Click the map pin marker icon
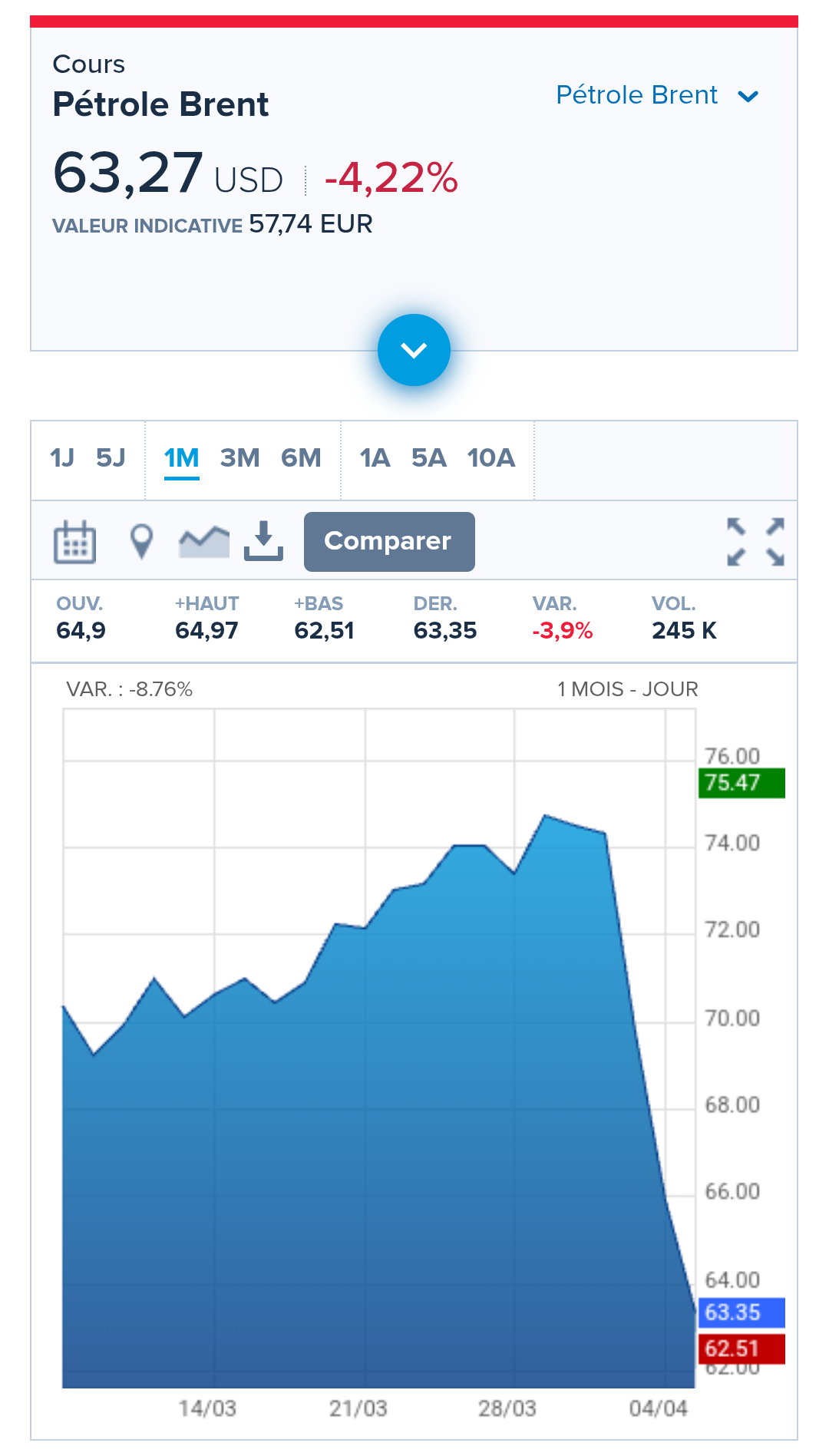The width and height of the screenshot is (829, 1456). (x=141, y=542)
